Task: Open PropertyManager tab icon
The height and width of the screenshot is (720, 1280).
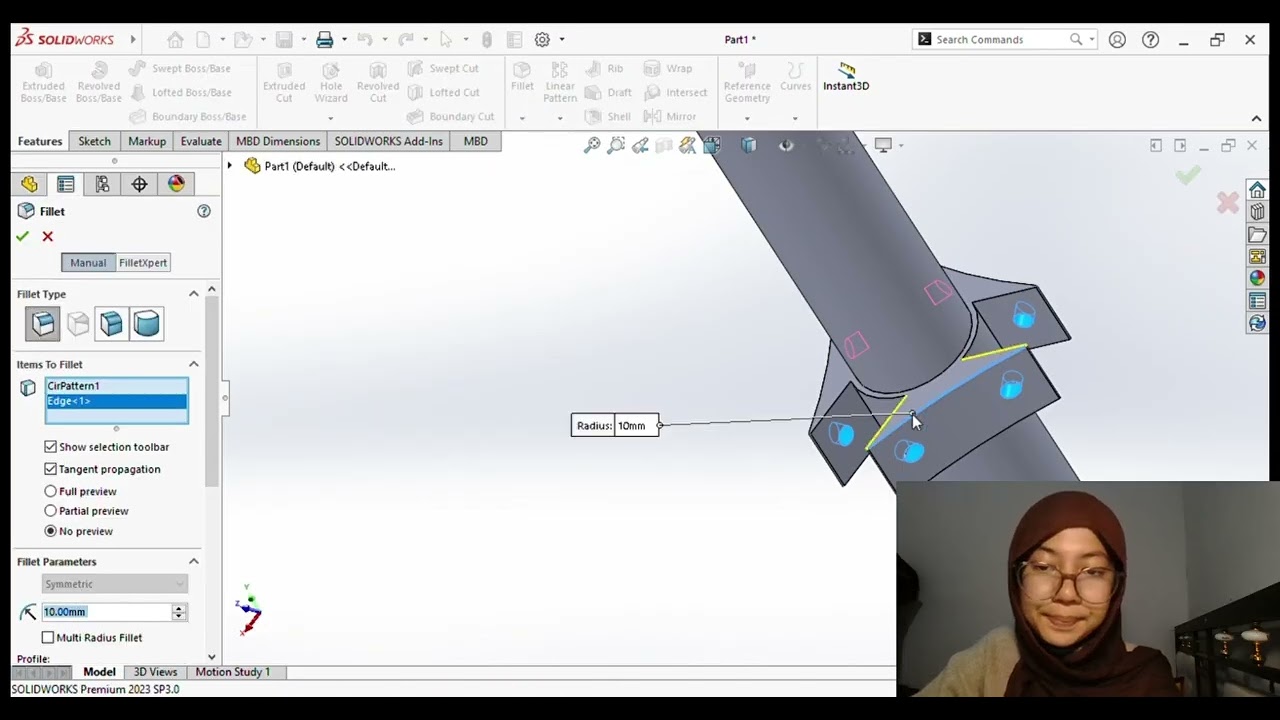Action: [x=65, y=184]
